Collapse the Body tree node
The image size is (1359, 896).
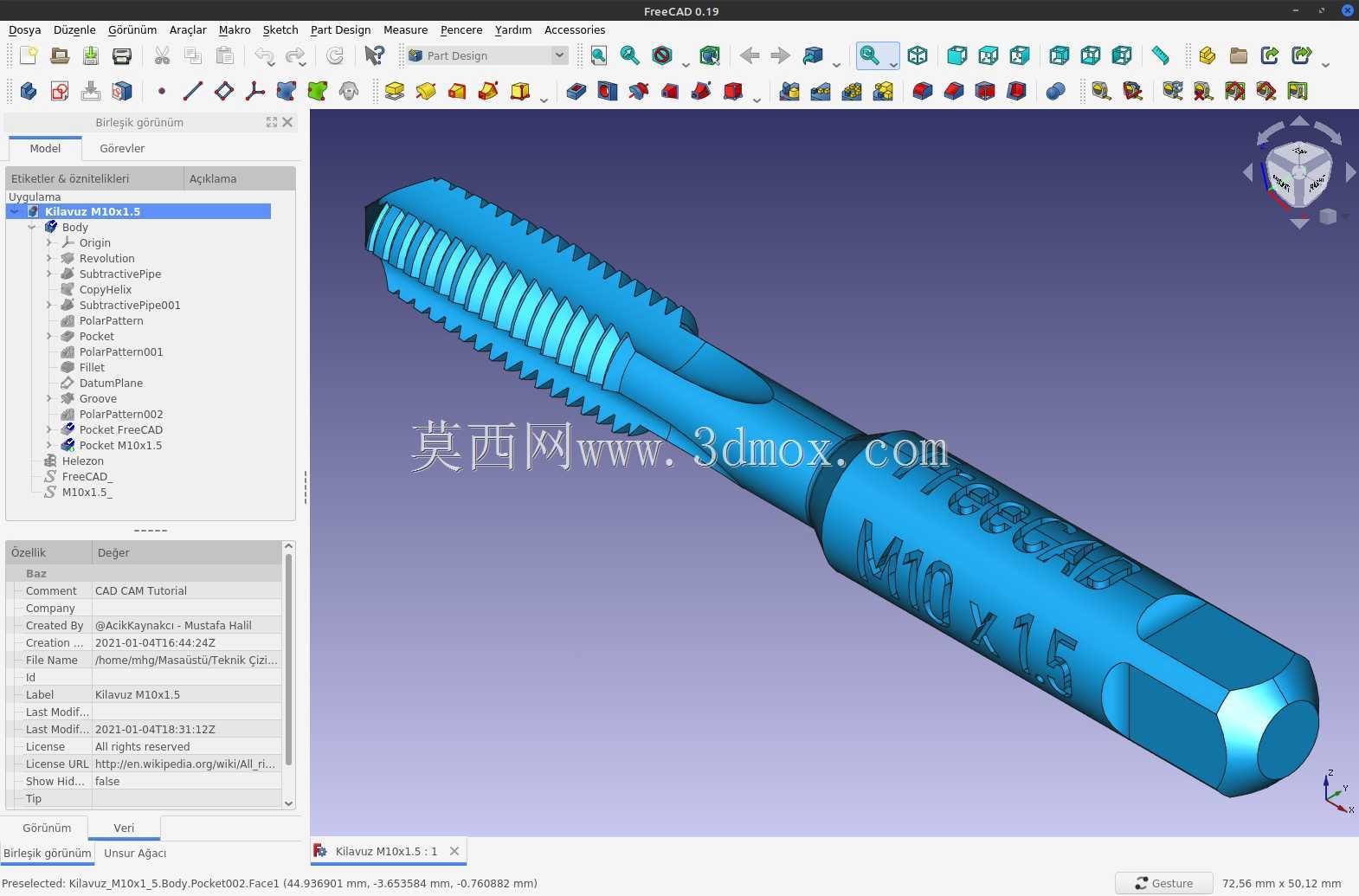pos(32,227)
